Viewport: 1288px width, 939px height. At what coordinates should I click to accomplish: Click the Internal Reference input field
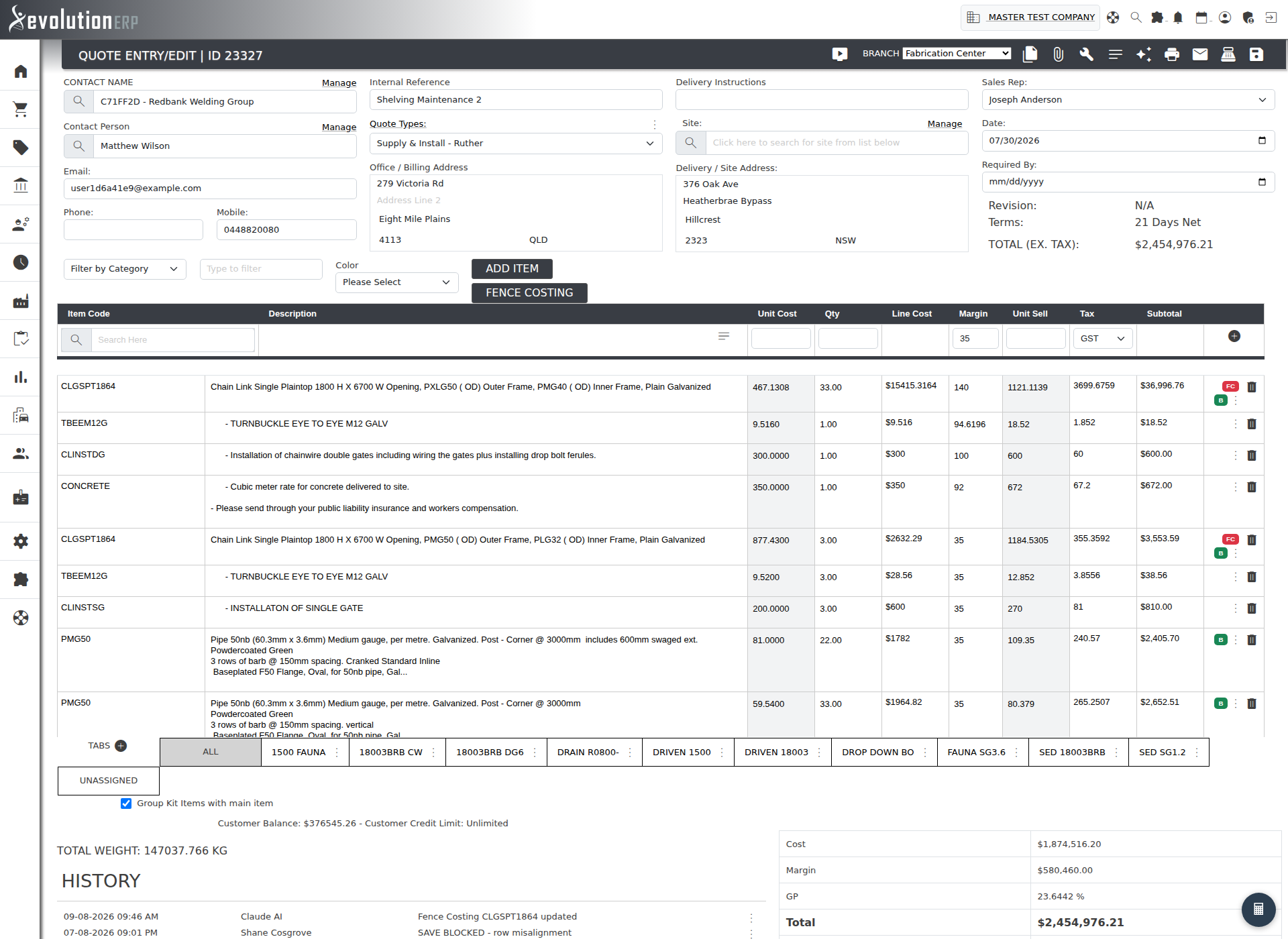pos(515,100)
